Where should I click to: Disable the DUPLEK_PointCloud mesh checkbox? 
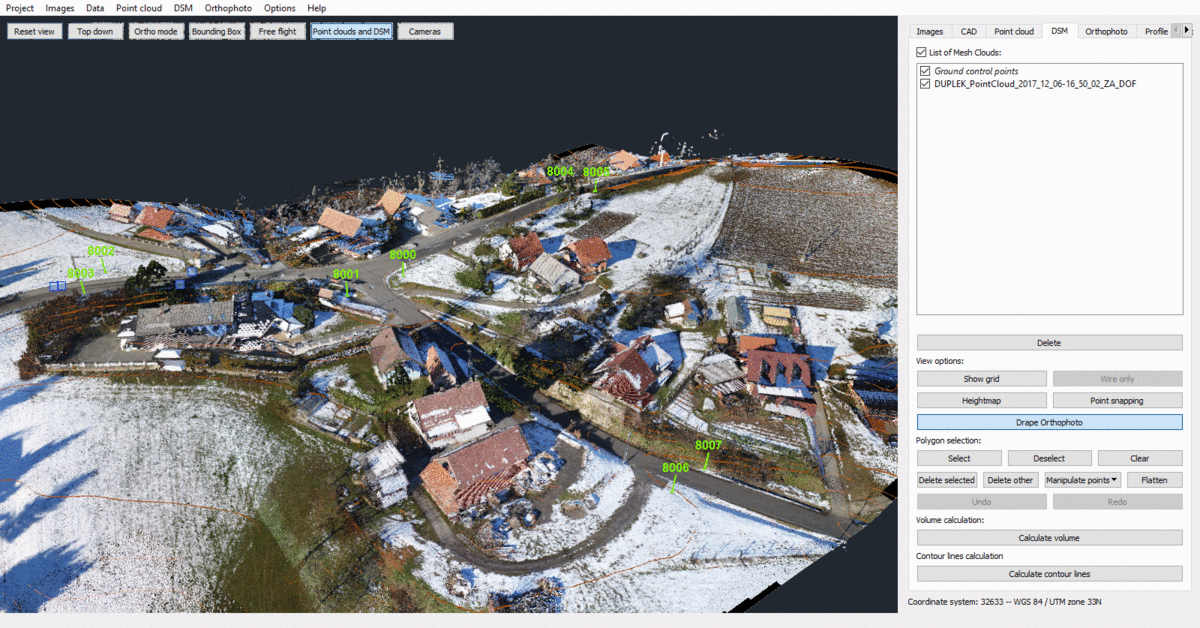[x=925, y=84]
